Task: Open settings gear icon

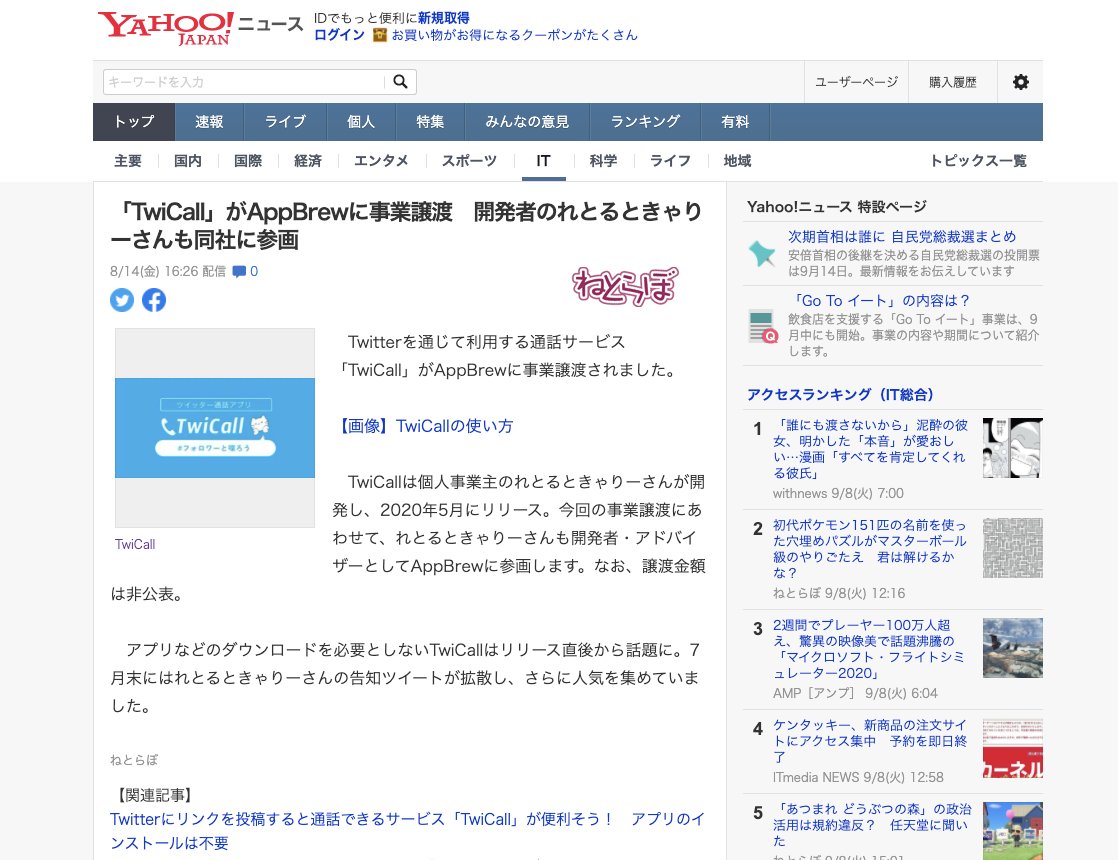Action: tap(1021, 82)
